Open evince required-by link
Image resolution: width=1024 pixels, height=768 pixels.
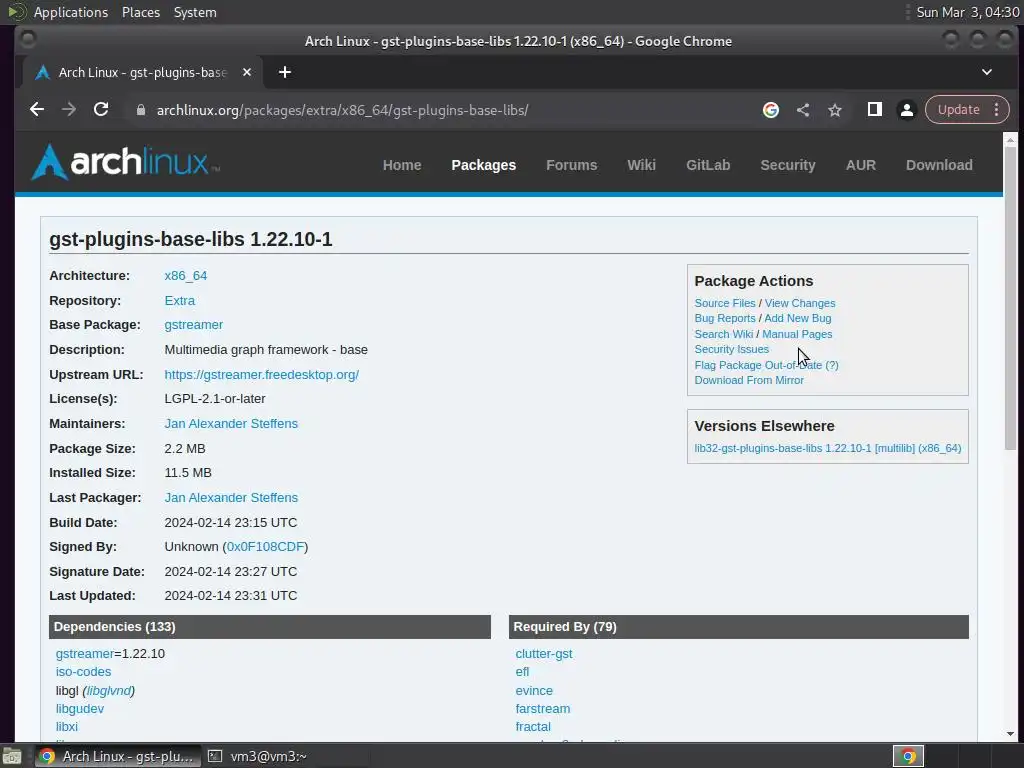(534, 690)
